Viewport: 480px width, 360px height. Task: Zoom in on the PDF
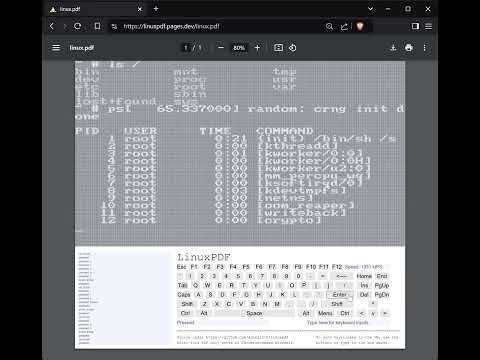257,48
